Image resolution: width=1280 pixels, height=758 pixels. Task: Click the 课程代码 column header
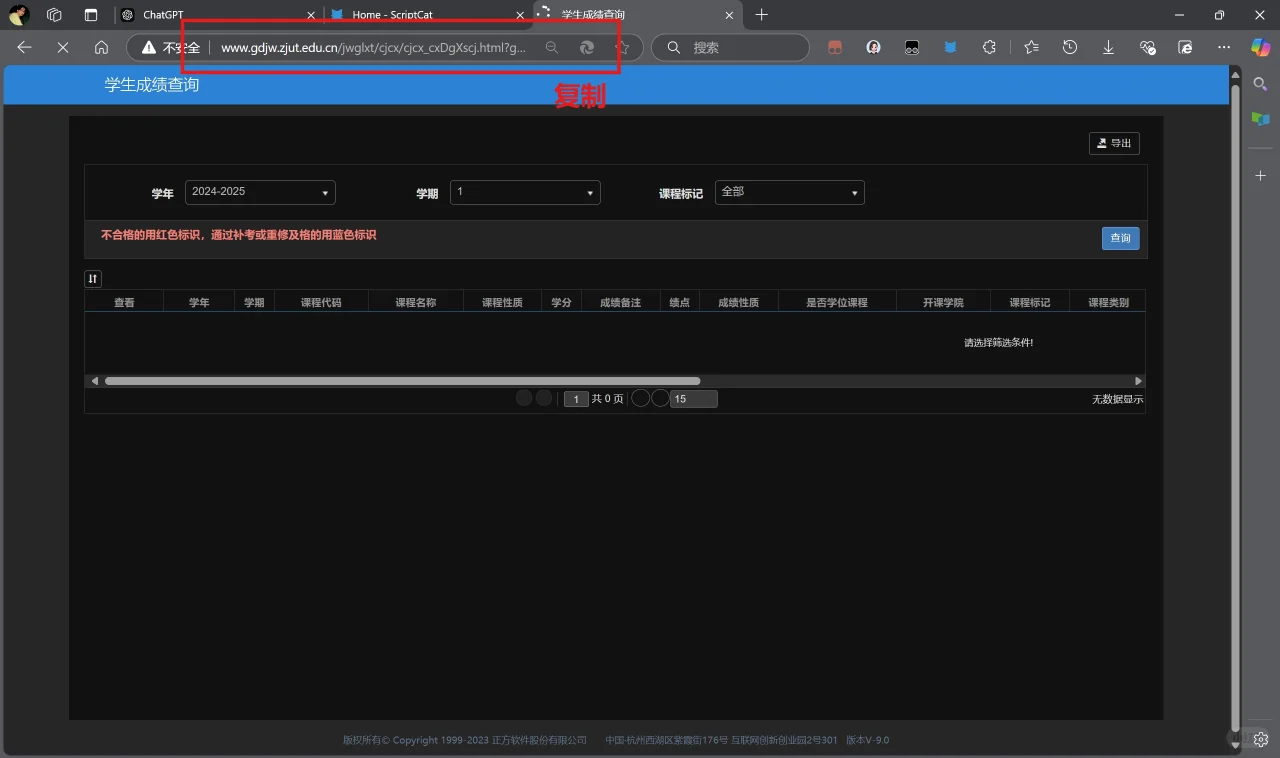point(321,302)
